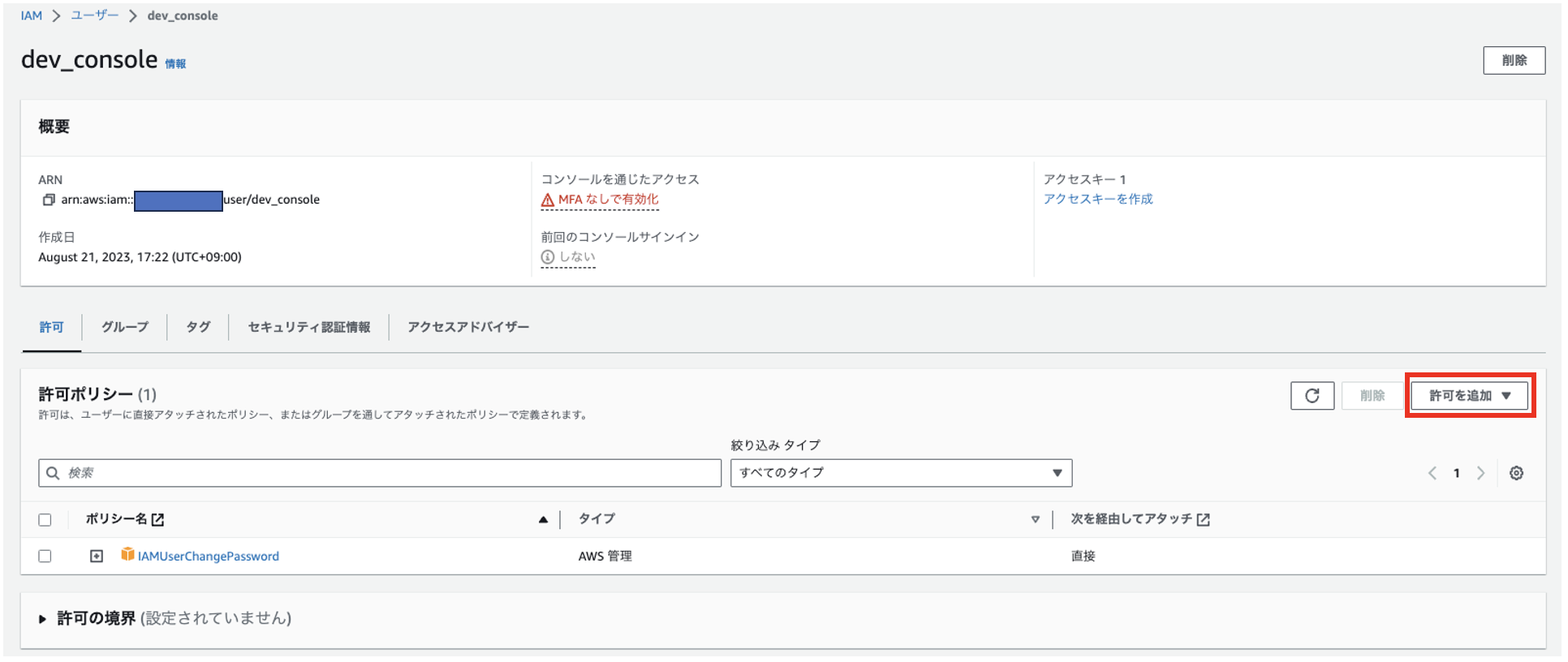Go to the previous page of policies
Screen dimensions: 1568x662
1432,473
